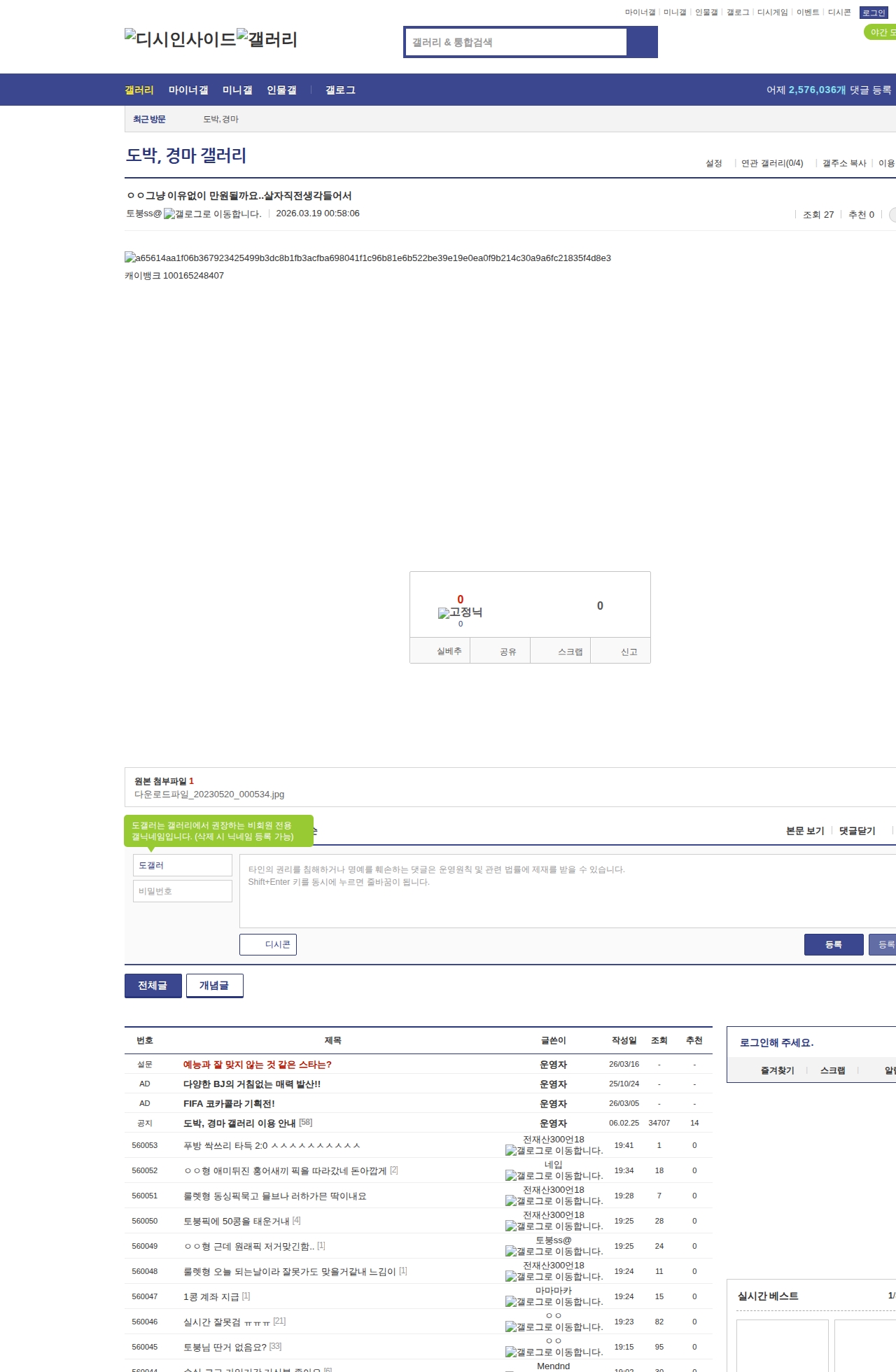Select 마이너갤 in the blue navigation bar
Screen dimensions: 896x1372
pyautogui.click(x=188, y=90)
